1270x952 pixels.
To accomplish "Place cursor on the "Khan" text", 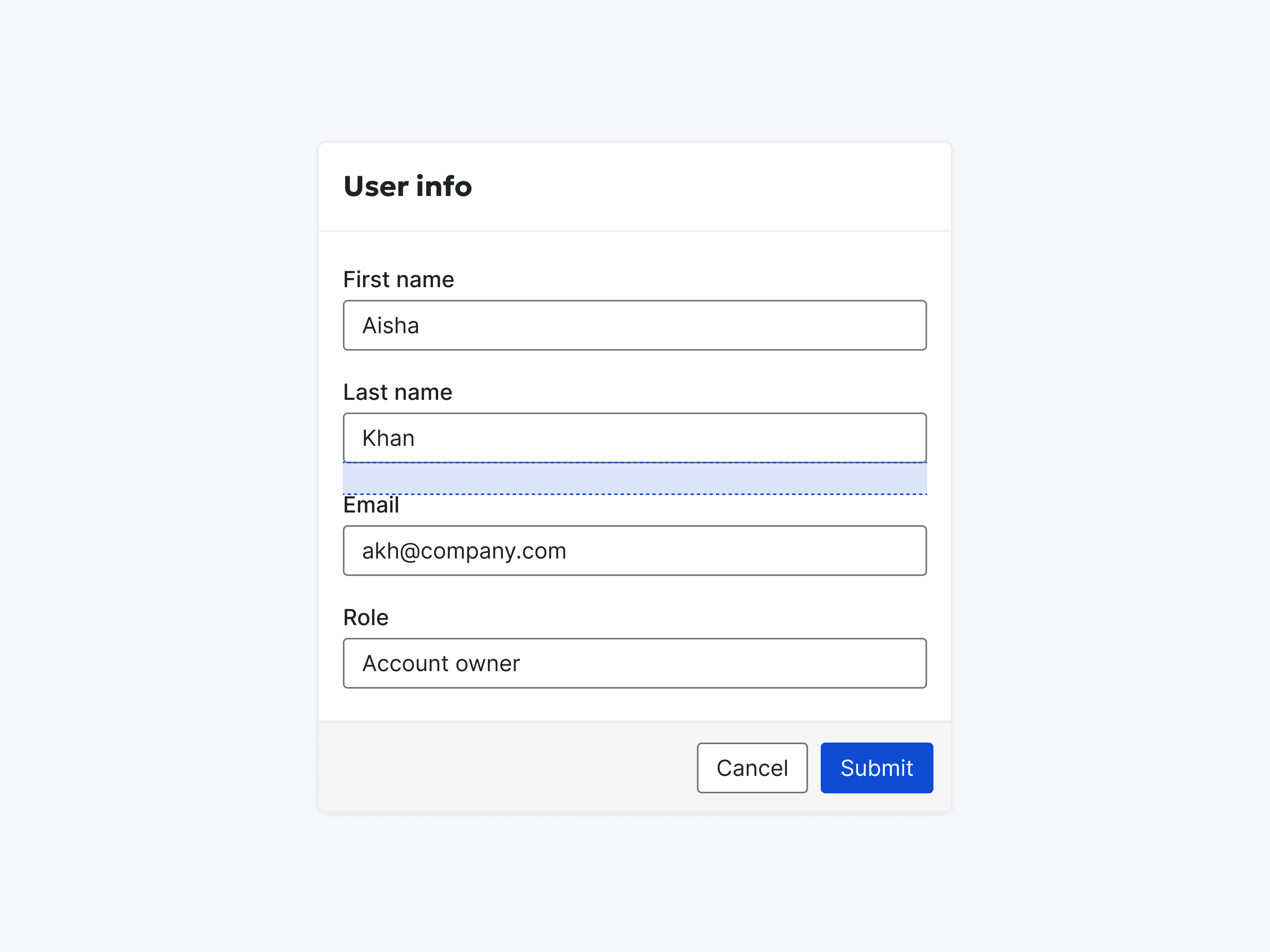I will tap(388, 438).
